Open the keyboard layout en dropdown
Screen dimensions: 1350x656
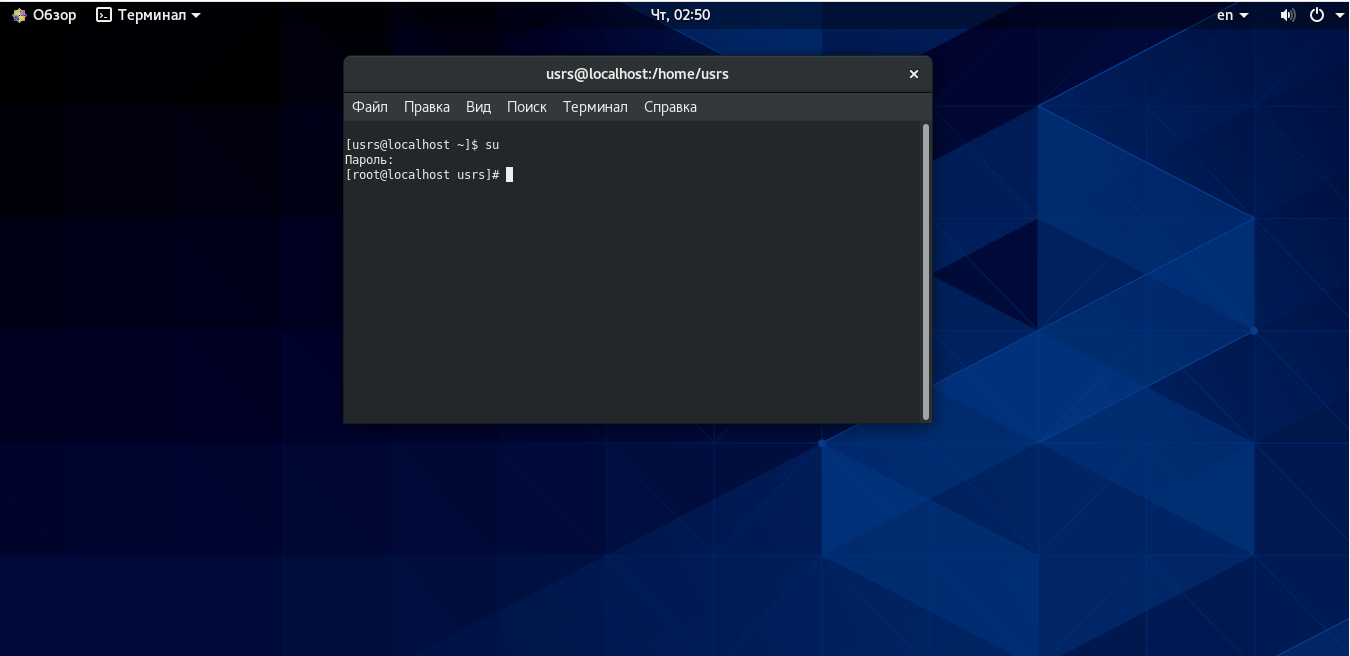click(1230, 14)
